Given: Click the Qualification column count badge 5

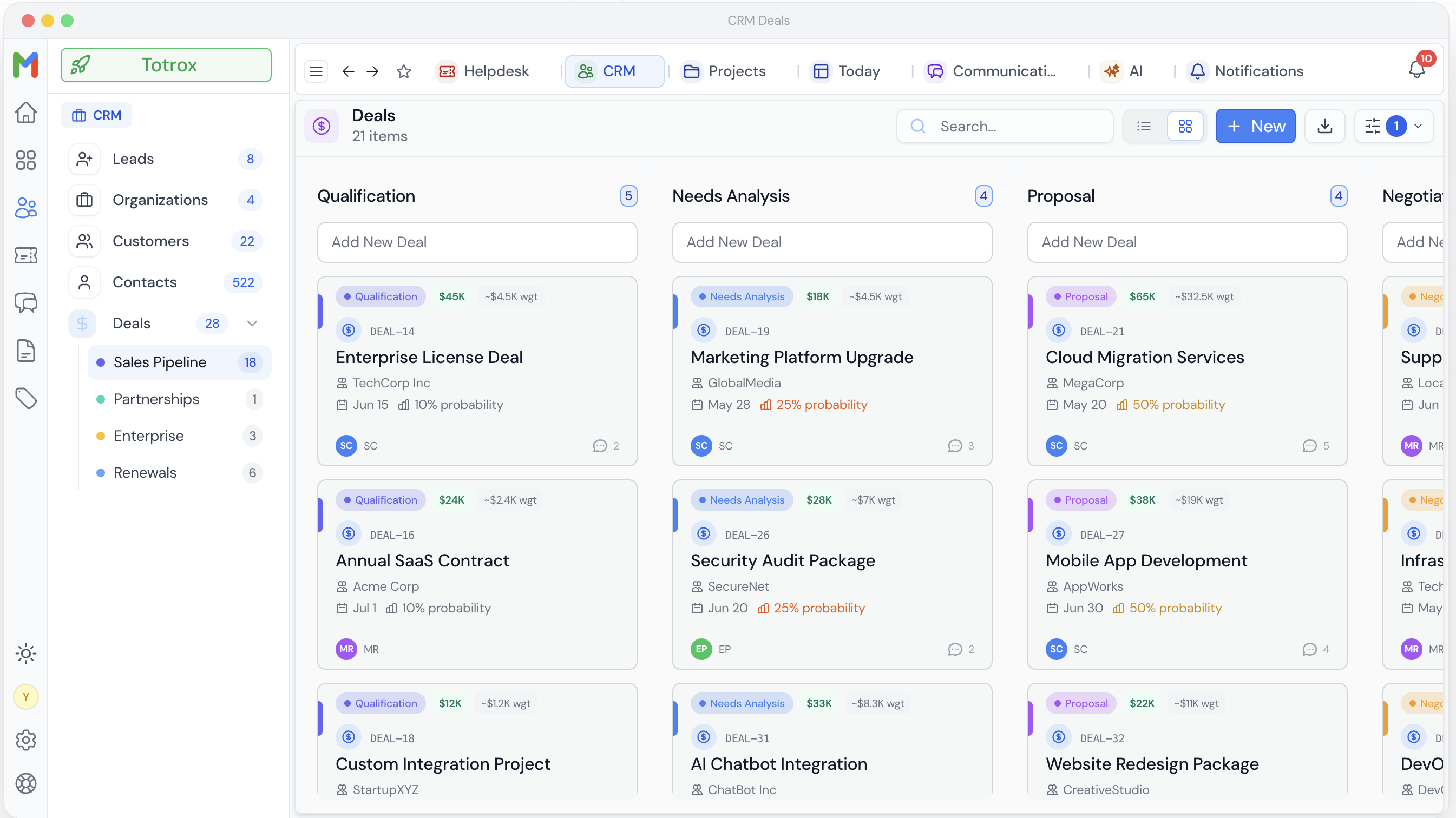Looking at the screenshot, I should [x=628, y=196].
